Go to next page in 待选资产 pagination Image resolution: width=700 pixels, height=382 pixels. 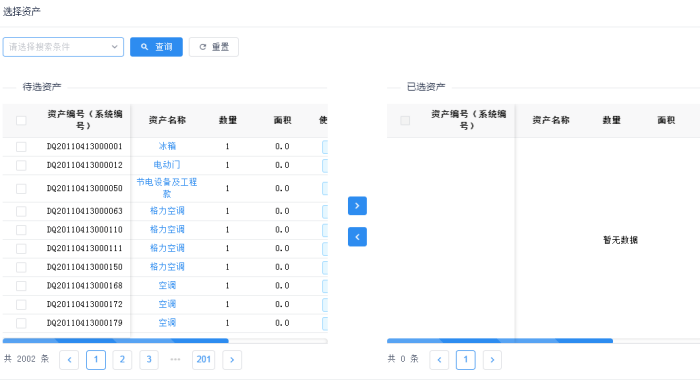pos(232,360)
